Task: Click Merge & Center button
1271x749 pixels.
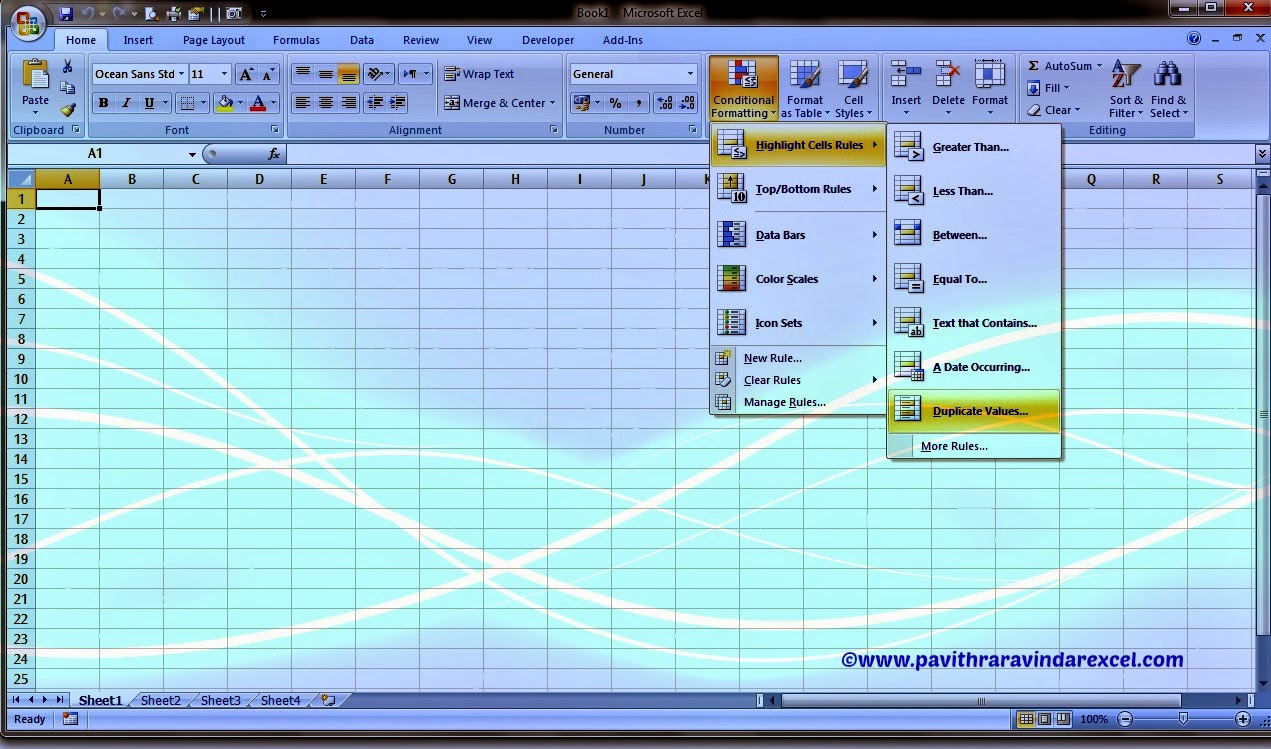Action: [499, 103]
